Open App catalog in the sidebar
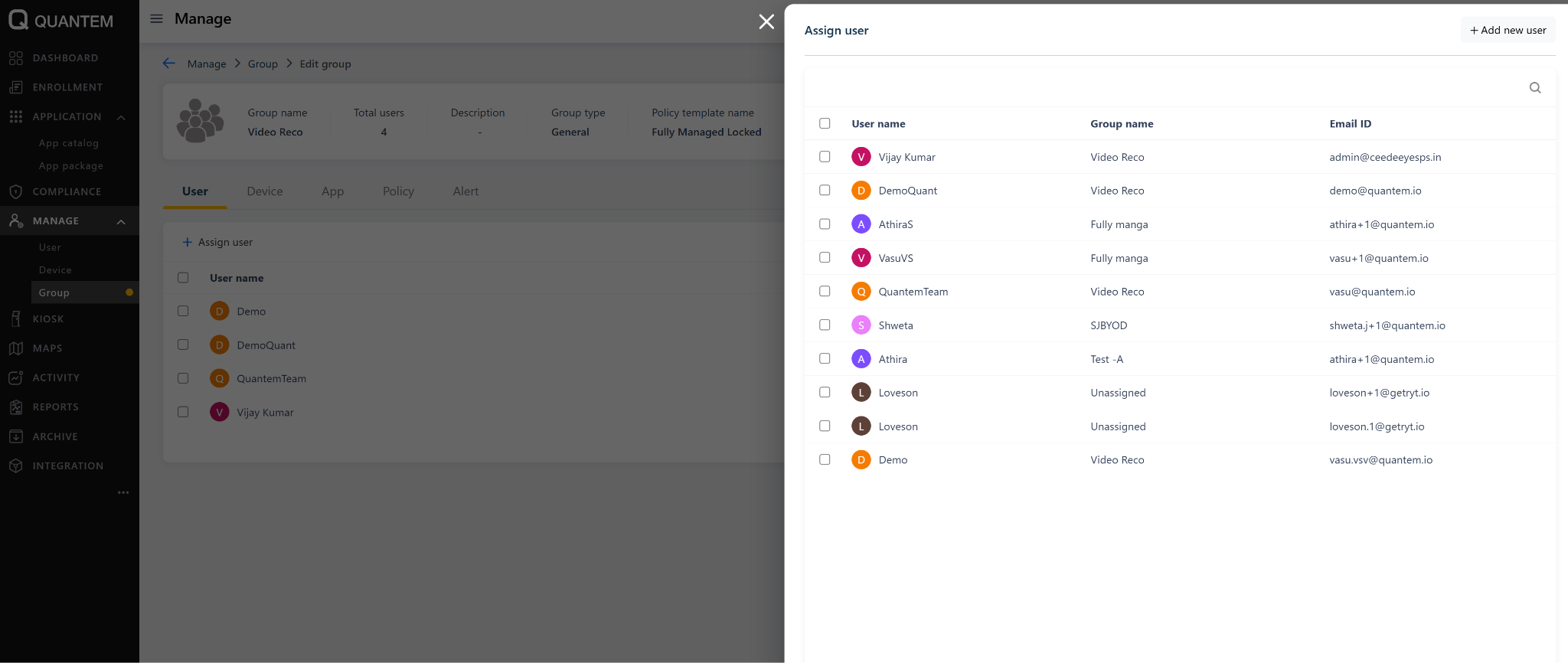Image resolution: width=1568 pixels, height=663 pixels. (x=69, y=143)
